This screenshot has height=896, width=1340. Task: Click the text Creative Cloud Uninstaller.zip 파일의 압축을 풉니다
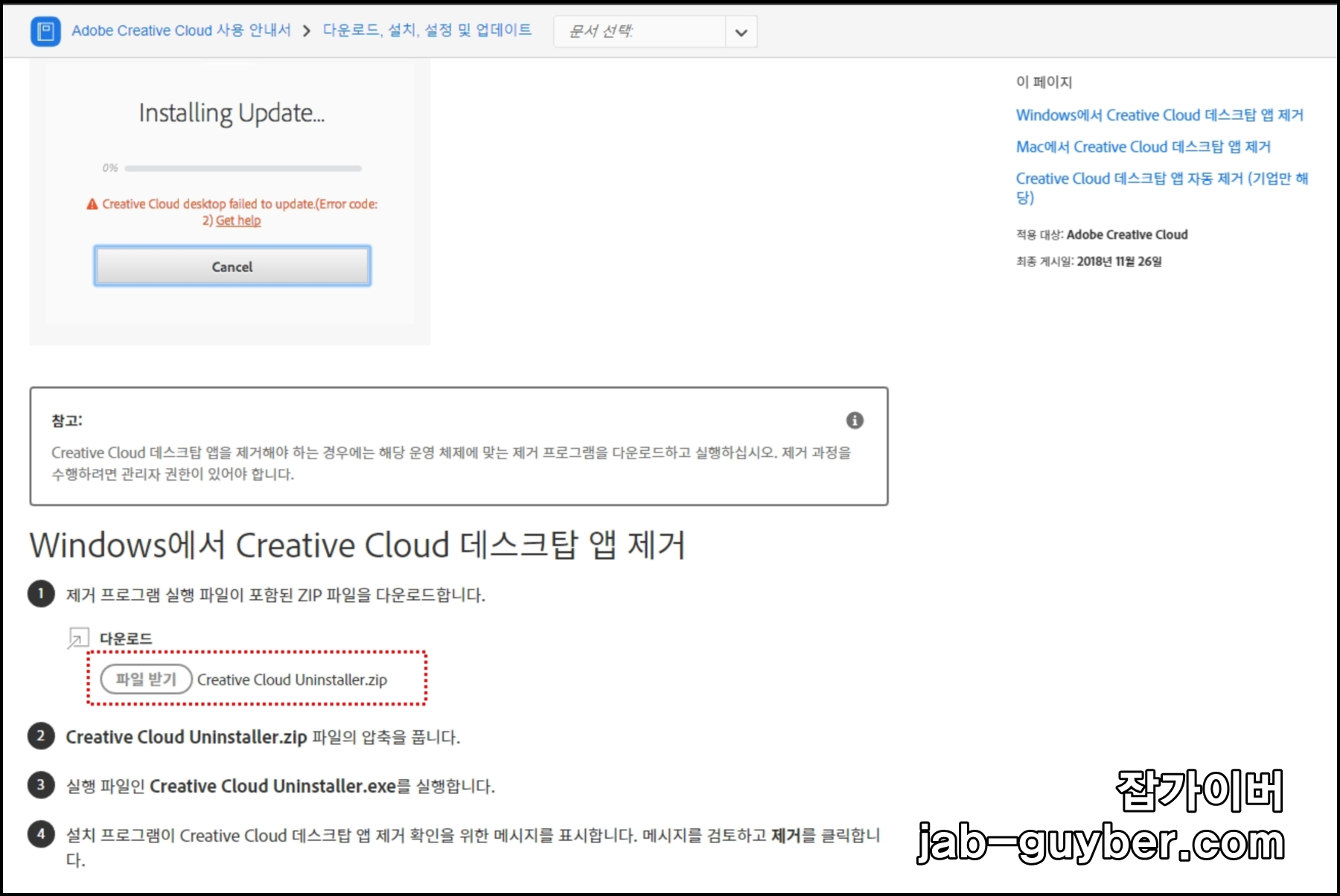pyautogui.click(x=263, y=737)
